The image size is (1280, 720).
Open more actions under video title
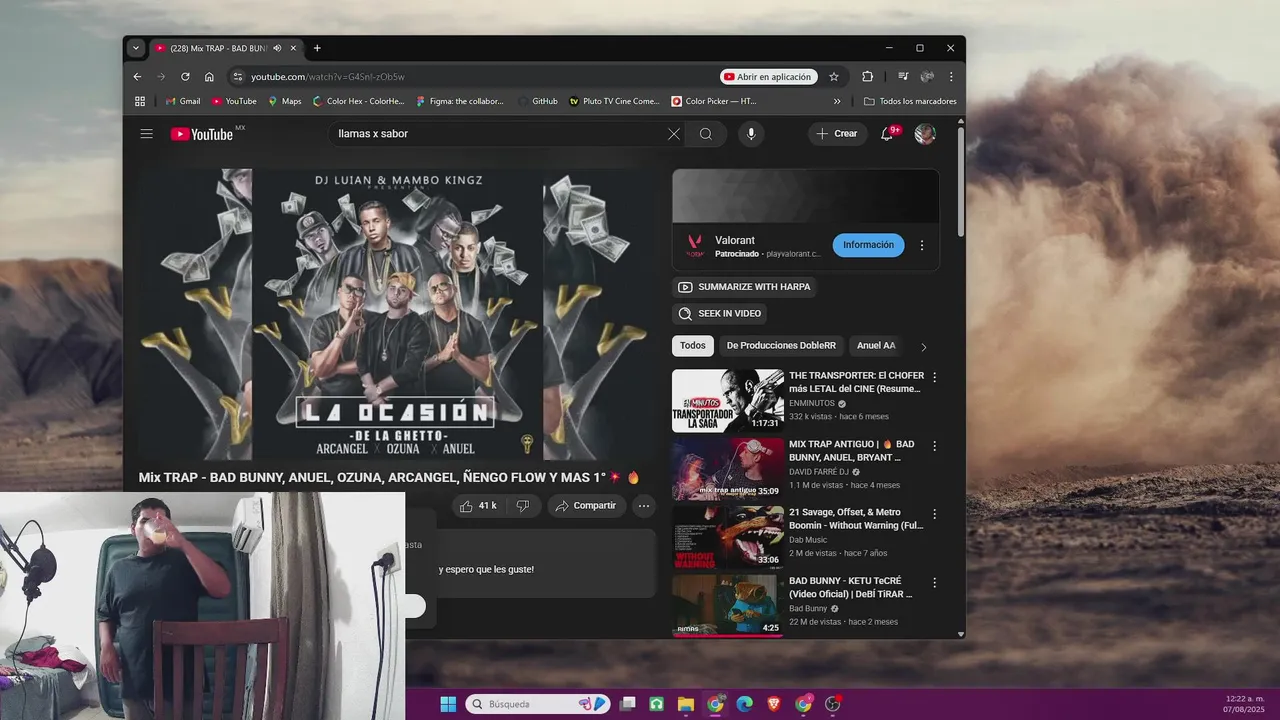[644, 506]
